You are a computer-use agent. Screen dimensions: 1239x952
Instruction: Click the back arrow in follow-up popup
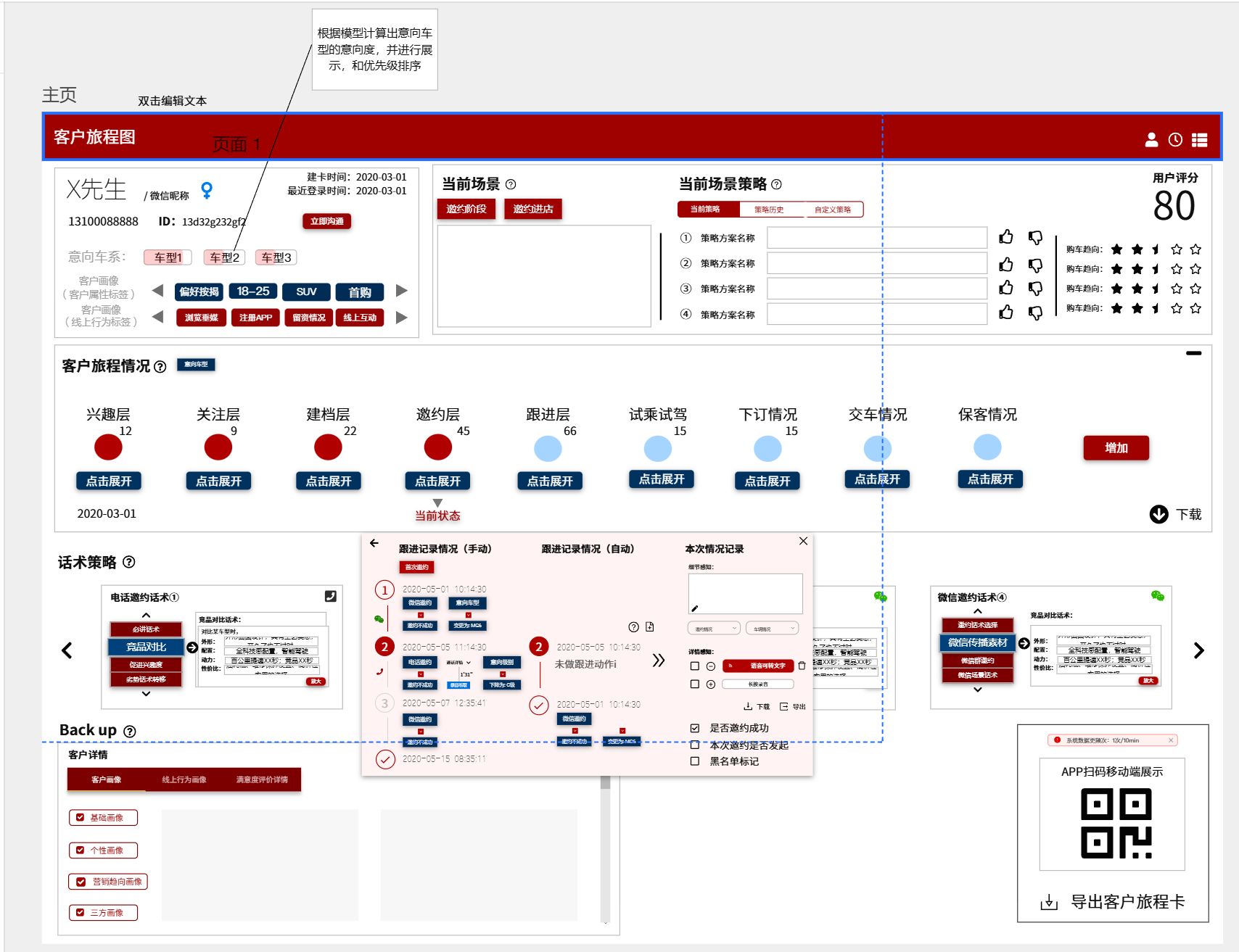[x=374, y=543]
